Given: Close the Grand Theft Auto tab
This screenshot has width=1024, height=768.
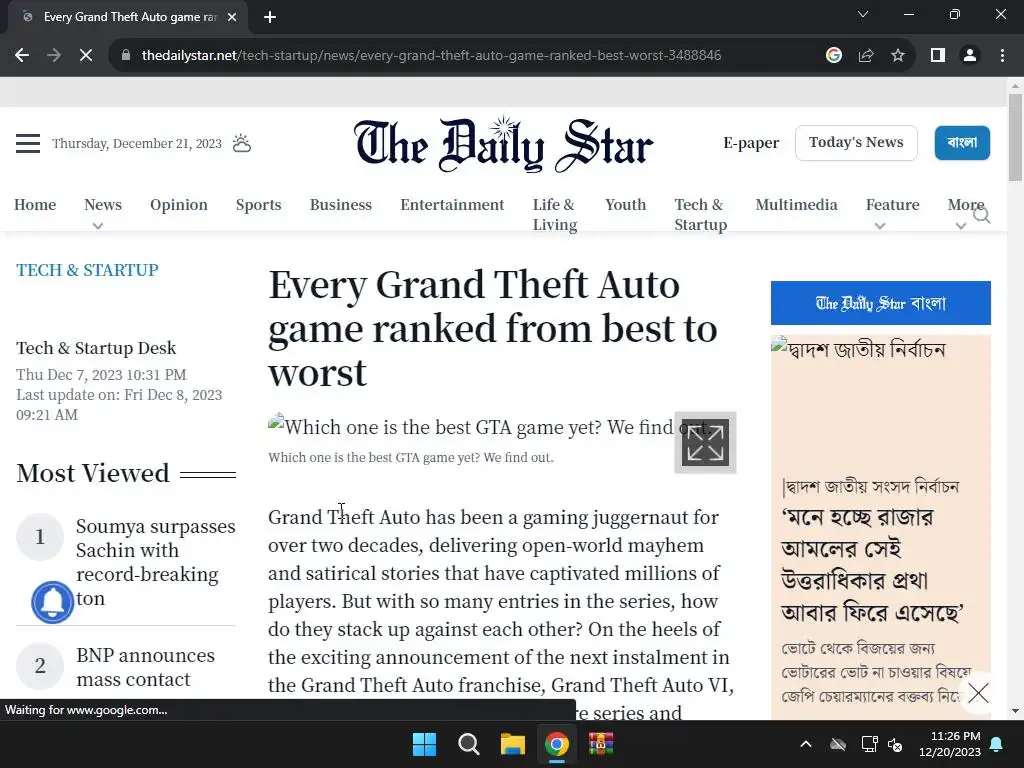Looking at the screenshot, I should [232, 18].
